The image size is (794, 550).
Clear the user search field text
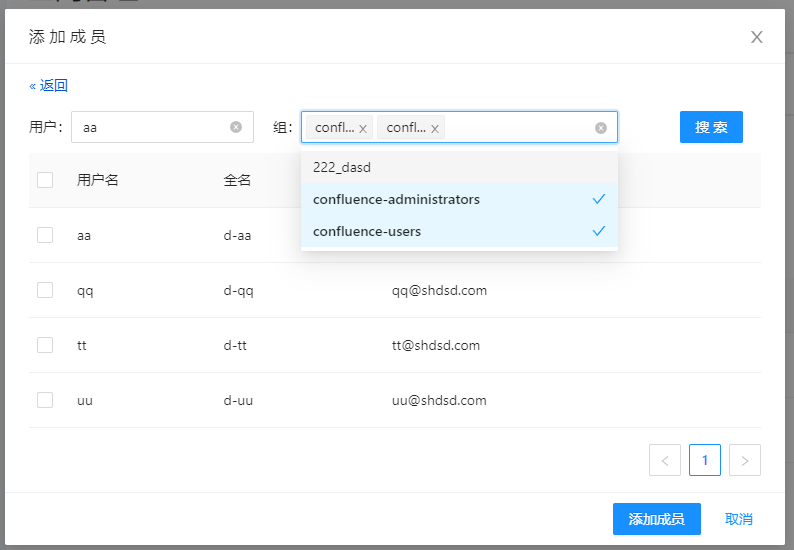[x=236, y=127]
